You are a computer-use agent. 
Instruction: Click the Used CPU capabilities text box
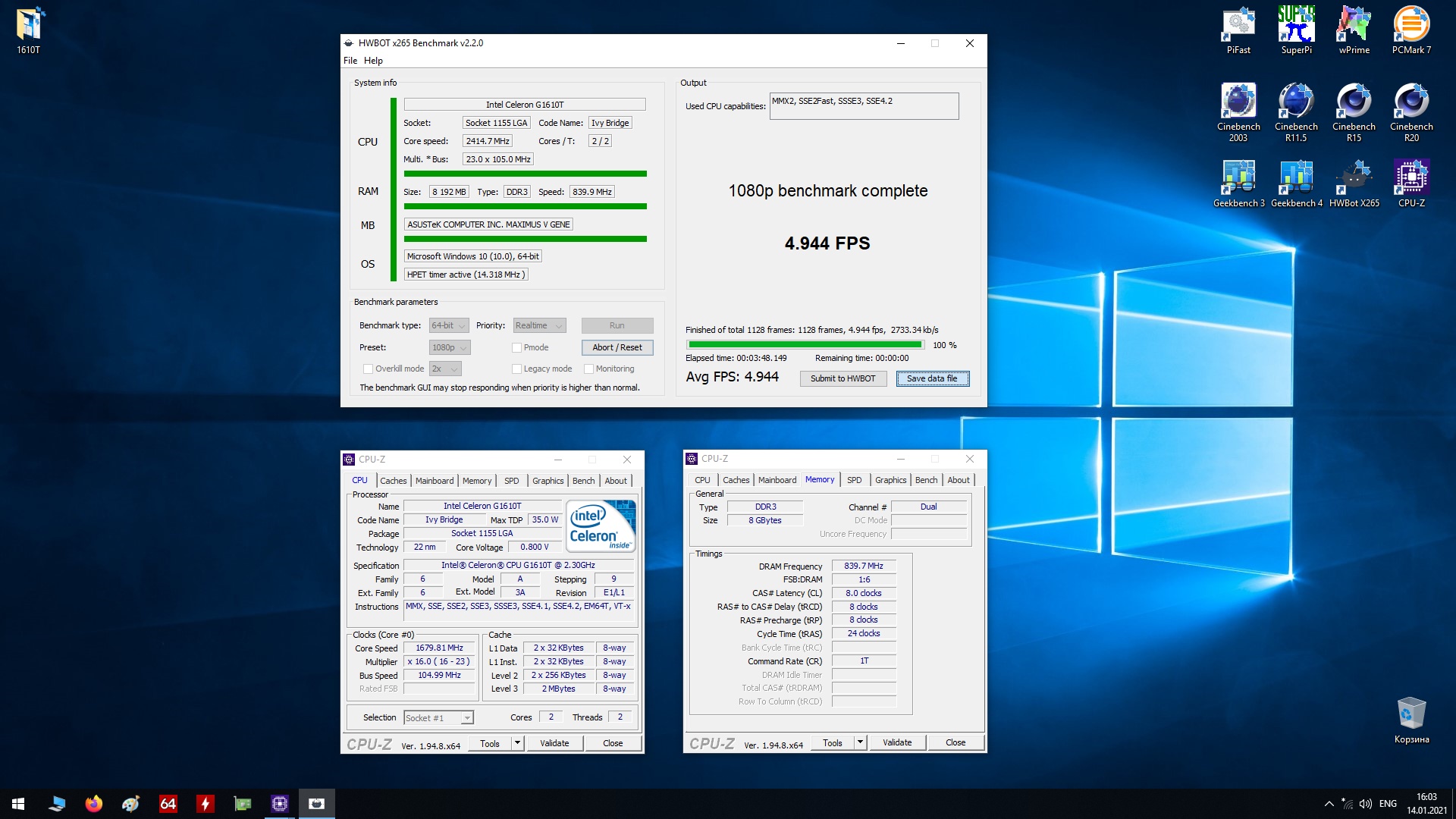point(864,106)
